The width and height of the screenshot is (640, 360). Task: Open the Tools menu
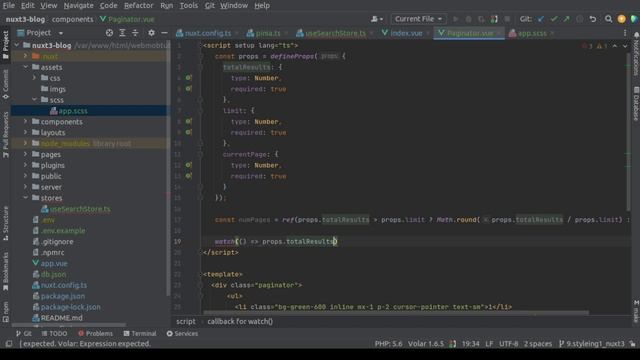pos(189,6)
